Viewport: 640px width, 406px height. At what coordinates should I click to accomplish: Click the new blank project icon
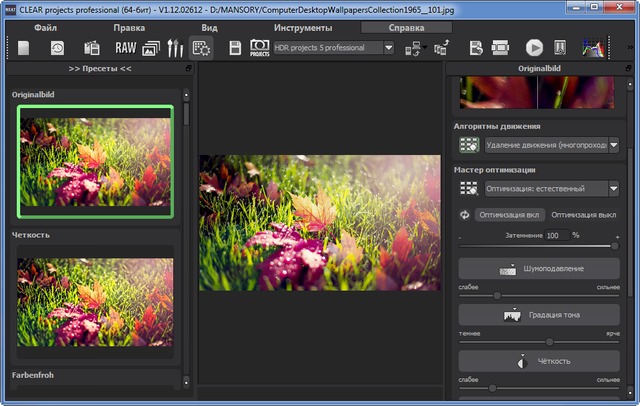pyautogui.click(x=24, y=47)
